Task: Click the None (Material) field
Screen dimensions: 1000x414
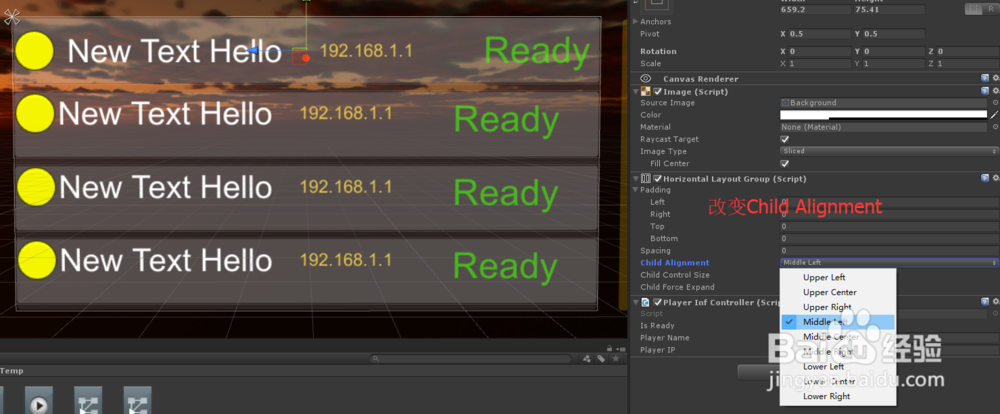Action: pos(883,127)
